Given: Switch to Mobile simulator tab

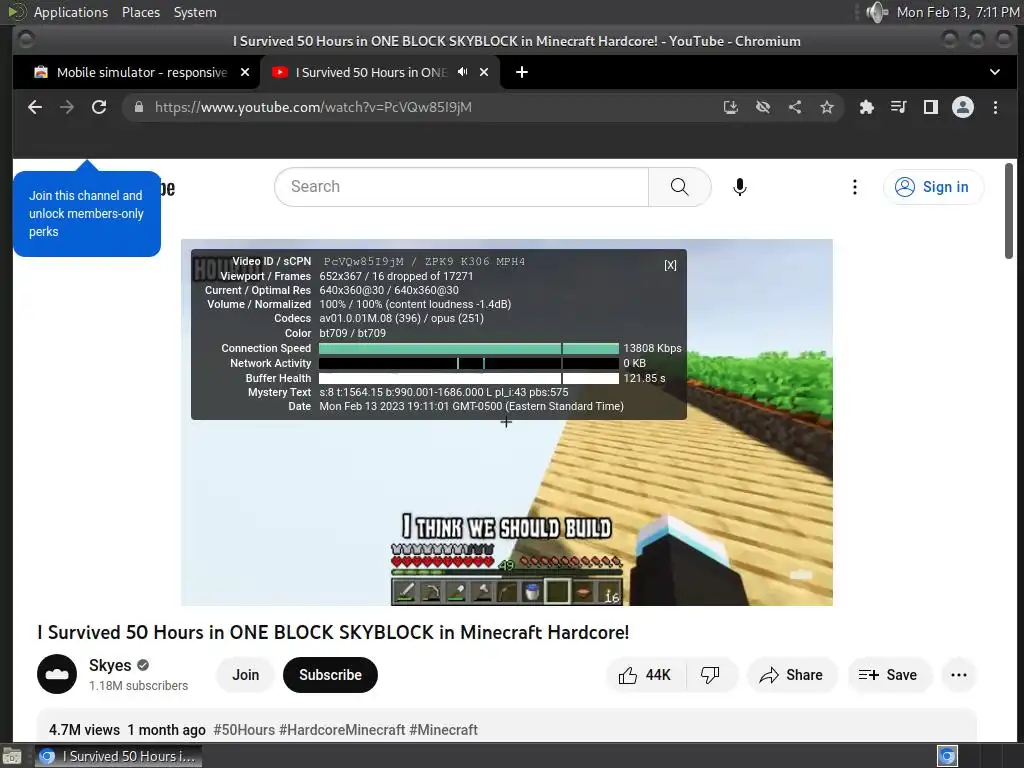Looking at the screenshot, I should (x=142, y=72).
